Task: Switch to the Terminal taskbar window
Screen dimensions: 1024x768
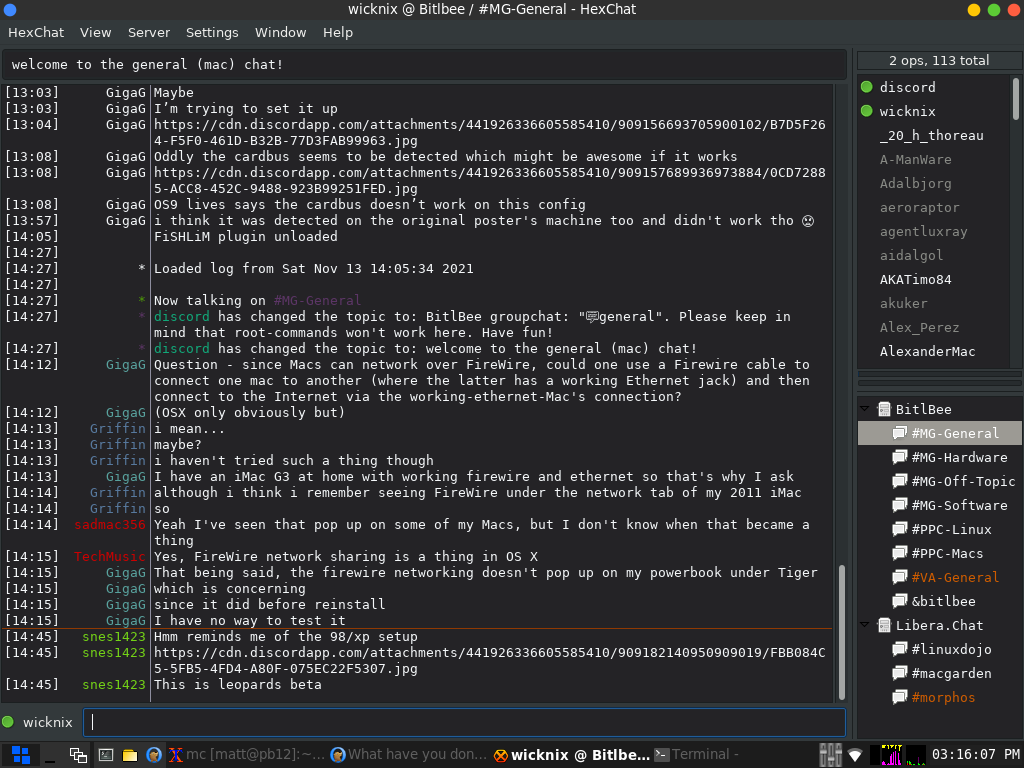Action: (x=697, y=755)
